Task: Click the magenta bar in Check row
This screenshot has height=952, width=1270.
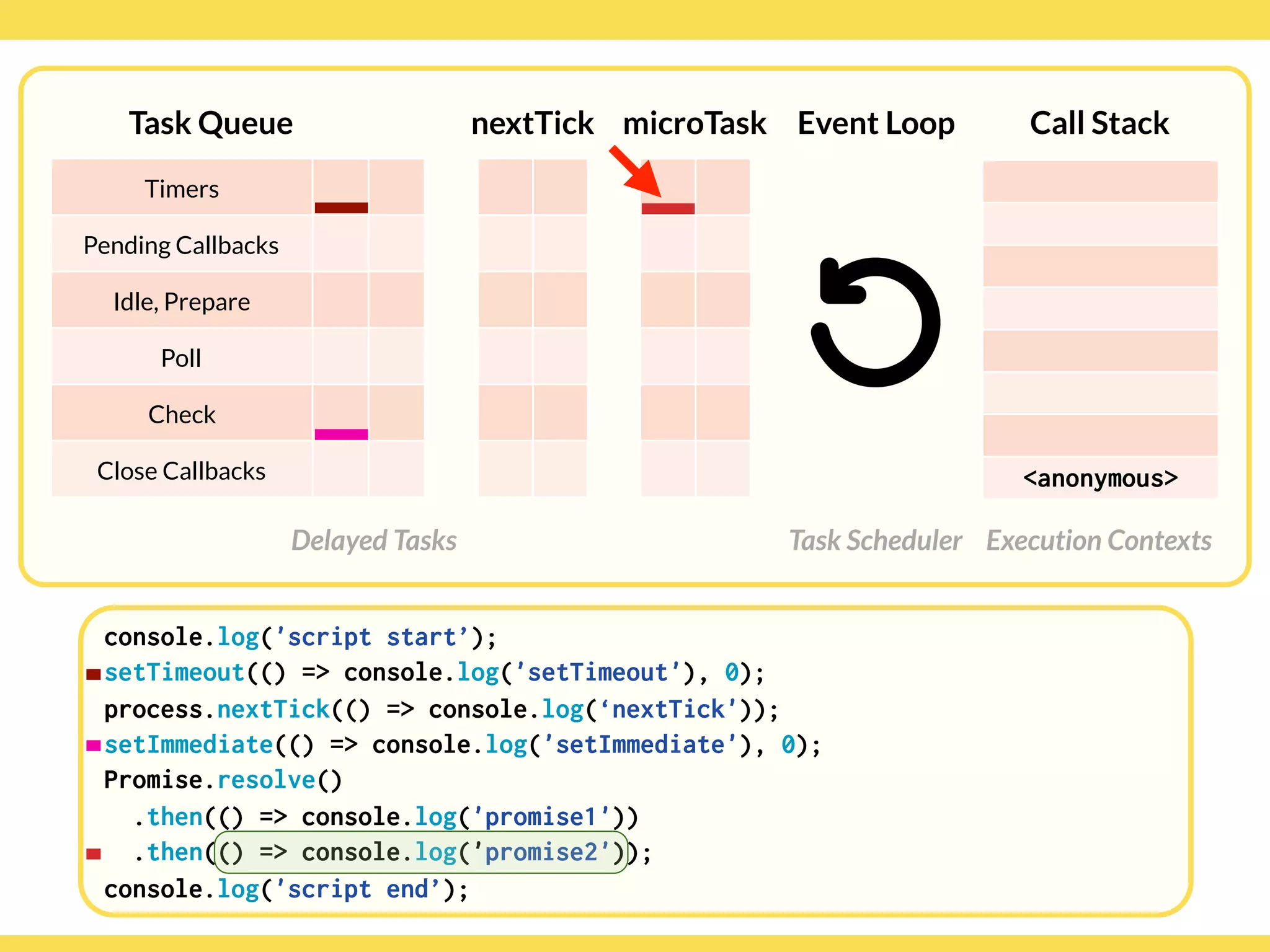Action: coord(341,434)
